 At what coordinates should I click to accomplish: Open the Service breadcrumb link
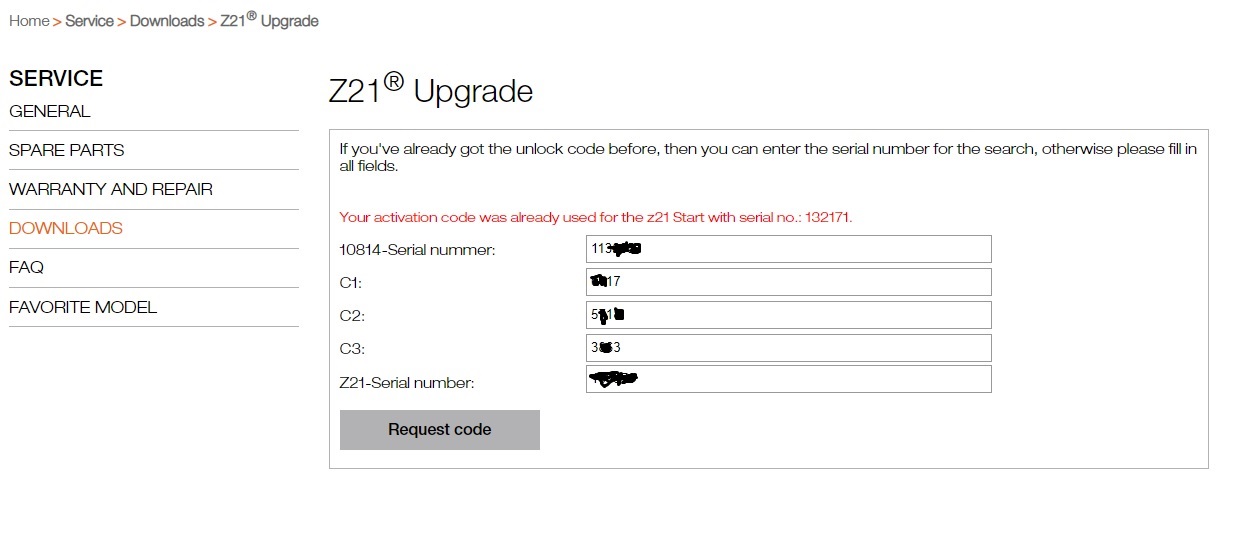tap(89, 21)
